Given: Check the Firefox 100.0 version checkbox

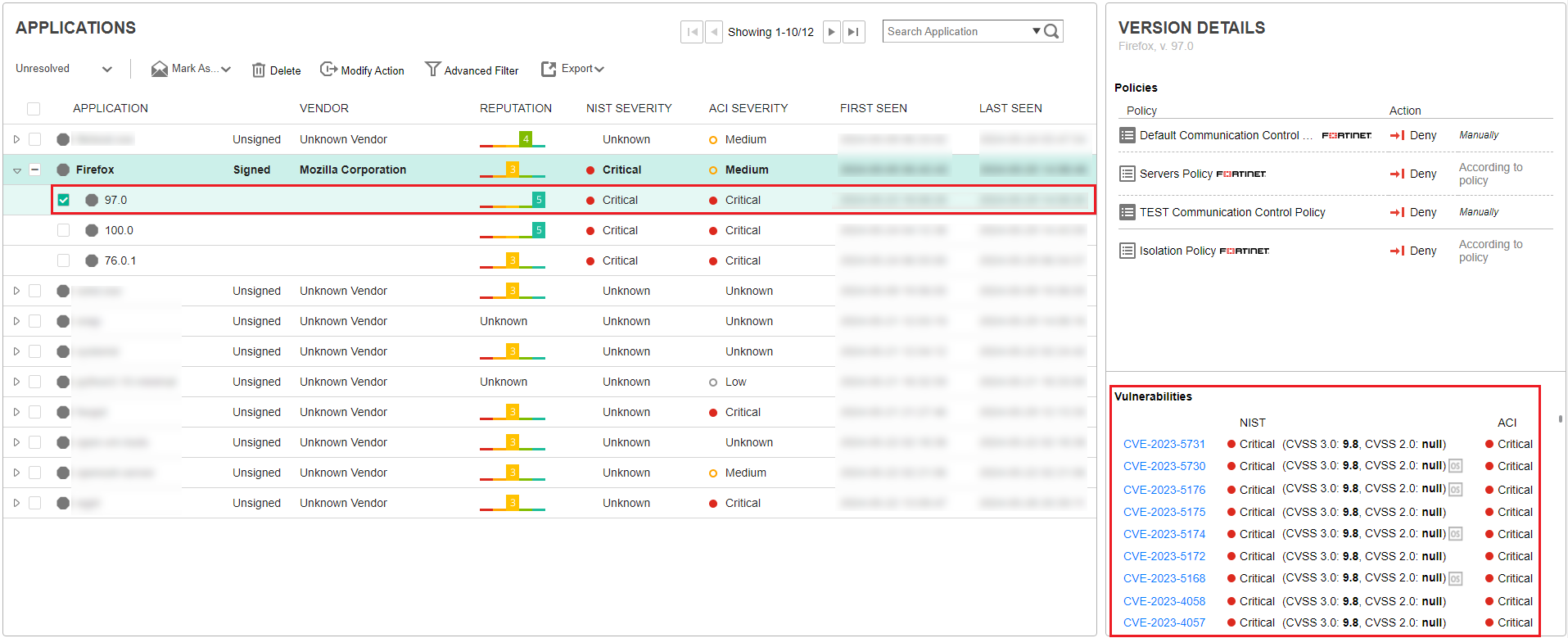Looking at the screenshot, I should (63, 230).
